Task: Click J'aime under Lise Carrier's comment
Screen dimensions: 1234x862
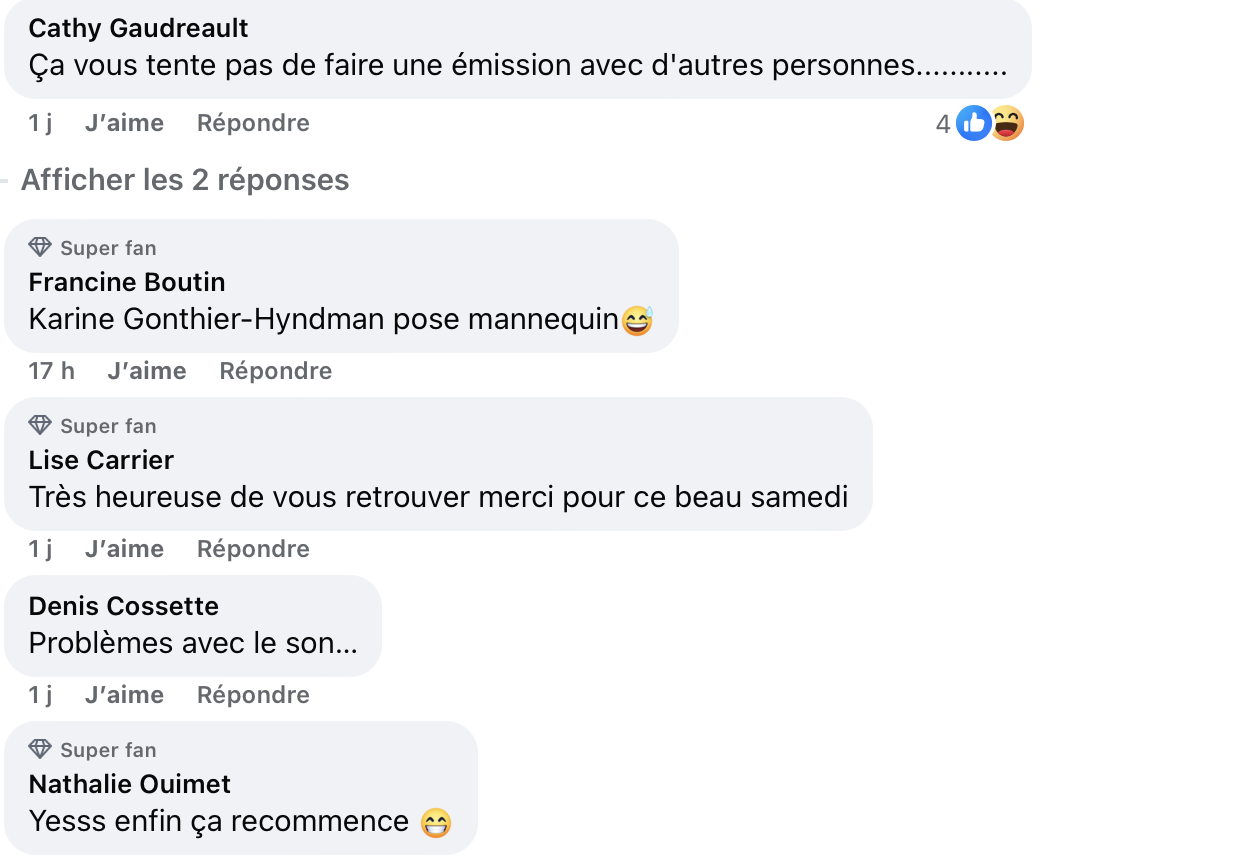Action: pos(124,548)
